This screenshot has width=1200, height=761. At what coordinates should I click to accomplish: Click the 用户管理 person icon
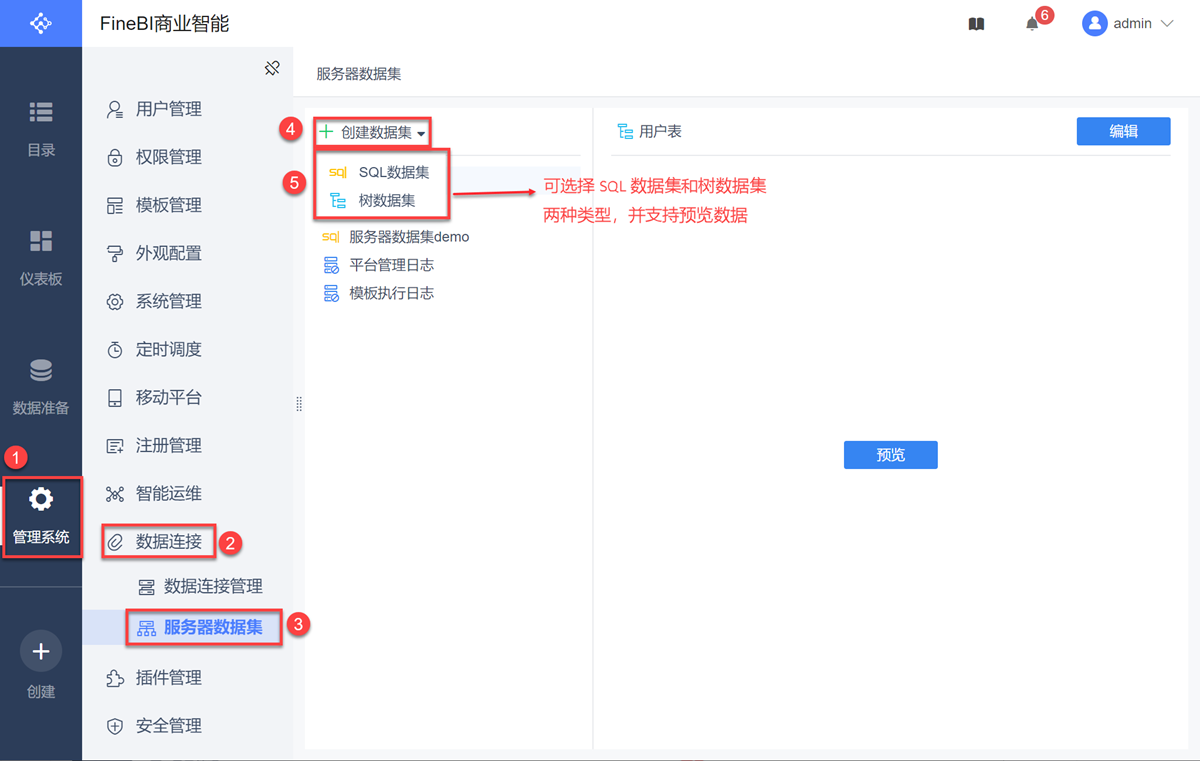point(115,109)
